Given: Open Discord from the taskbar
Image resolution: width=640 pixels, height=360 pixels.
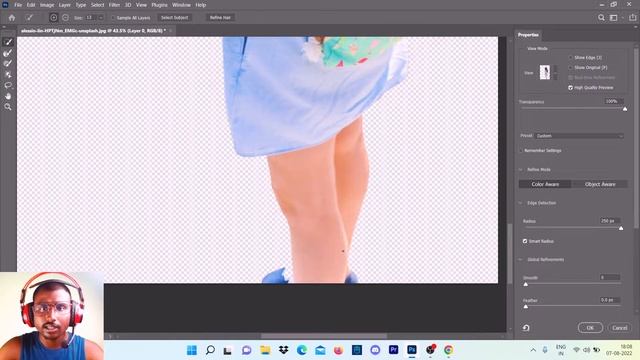Looking at the screenshot, I should pos(375,350).
